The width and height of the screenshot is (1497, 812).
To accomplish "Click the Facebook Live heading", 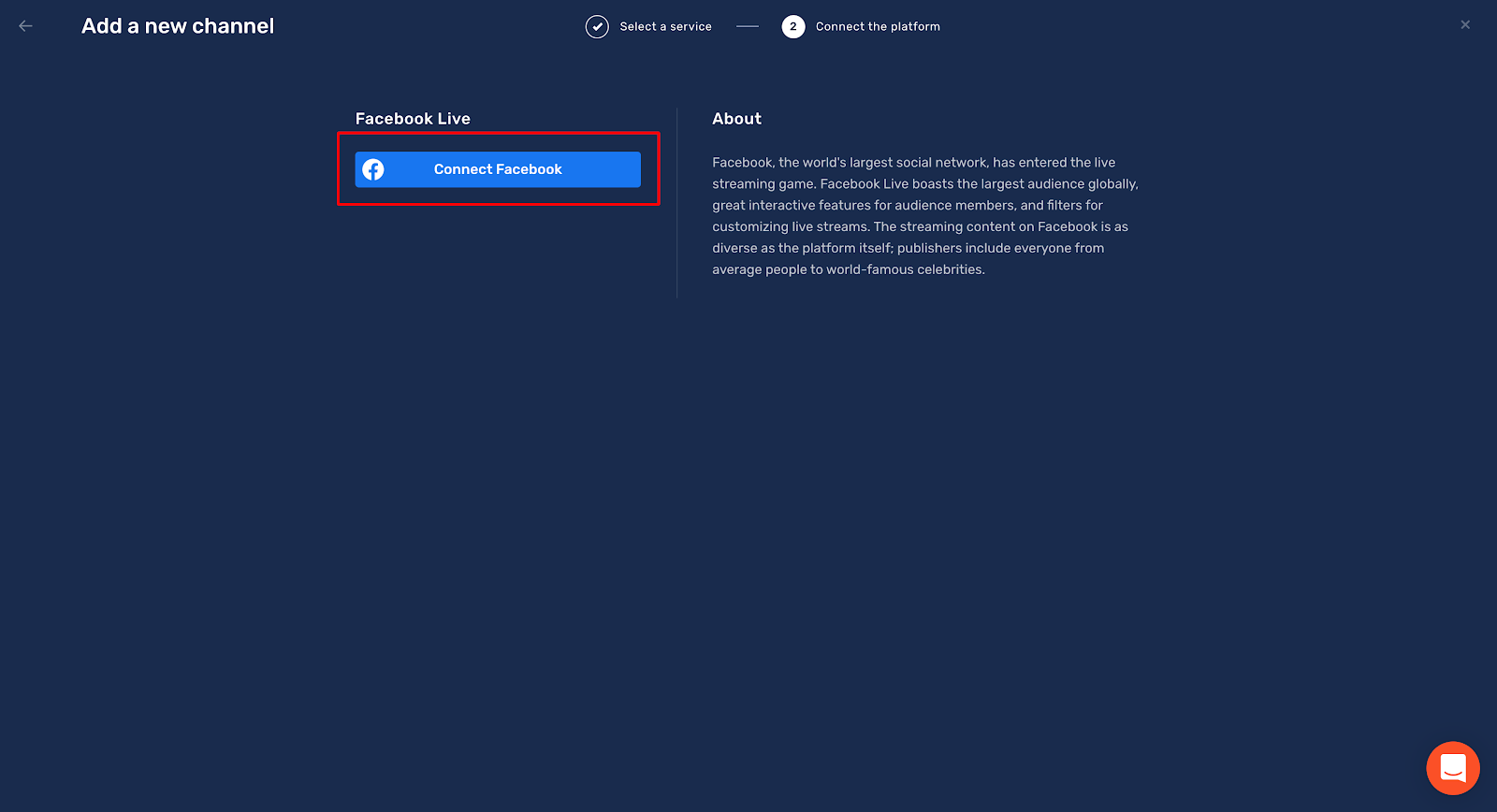I will (413, 119).
